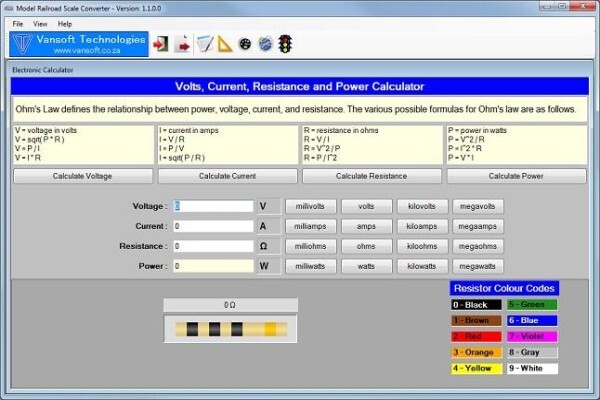Select kilovolts unit

click(422, 206)
